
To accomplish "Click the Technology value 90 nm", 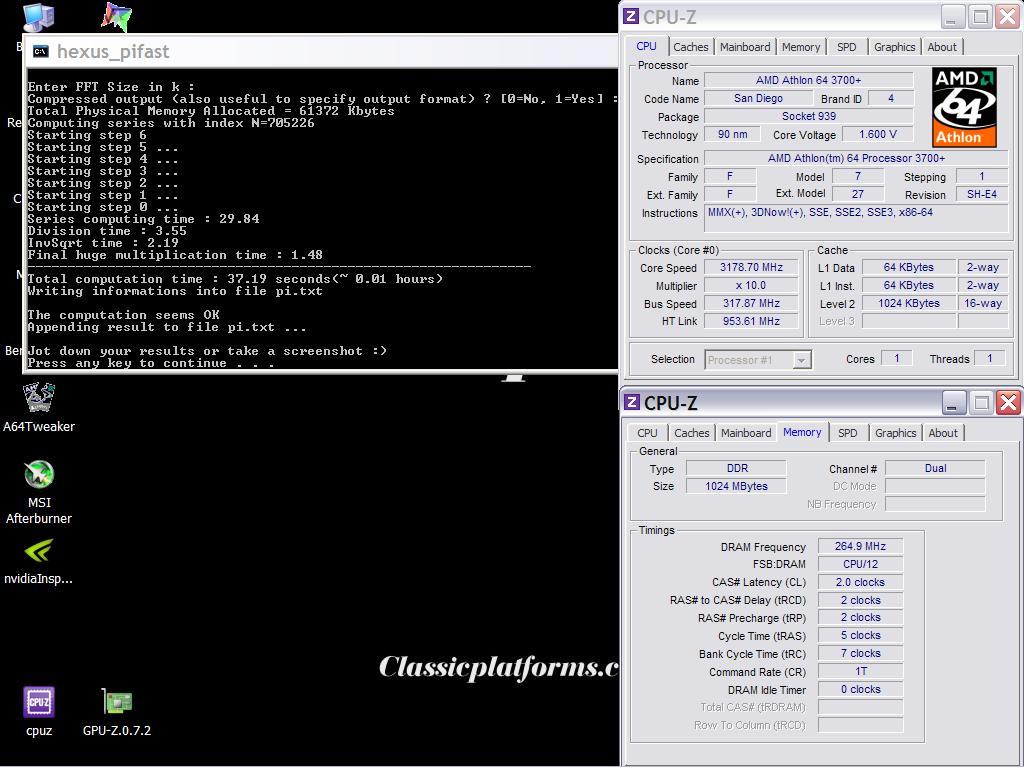I will 732,135.
